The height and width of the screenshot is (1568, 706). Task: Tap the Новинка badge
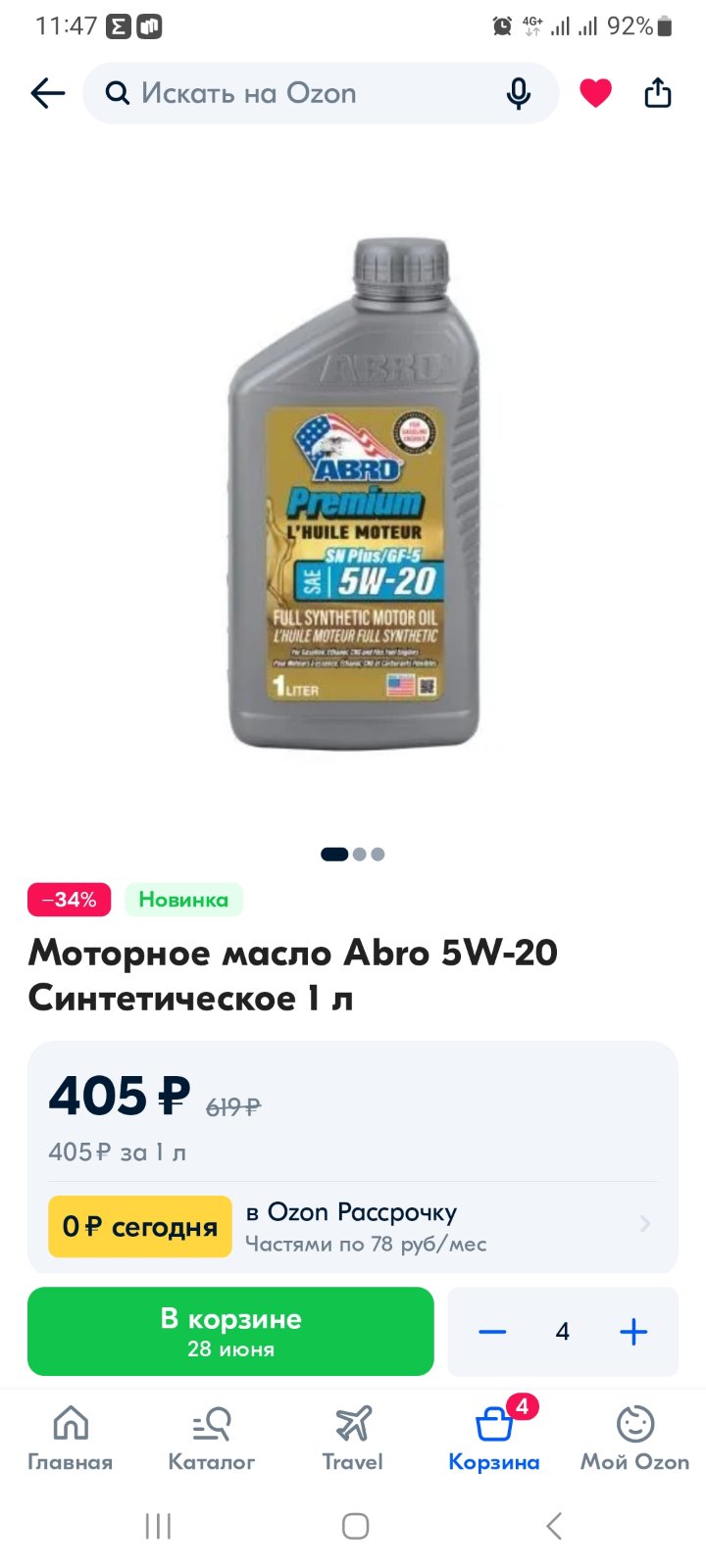point(183,900)
